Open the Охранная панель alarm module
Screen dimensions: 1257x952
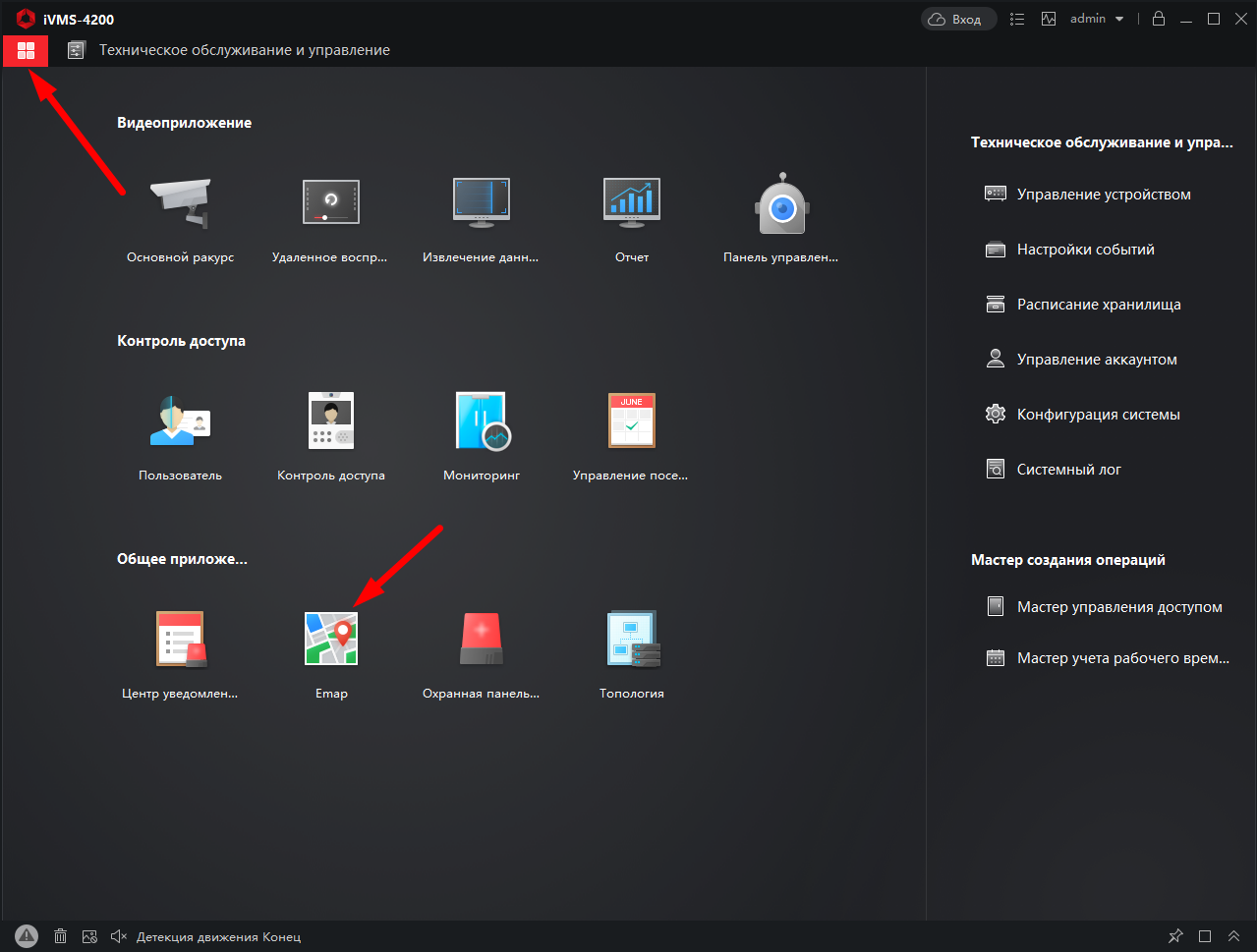[x=482, y=639]
